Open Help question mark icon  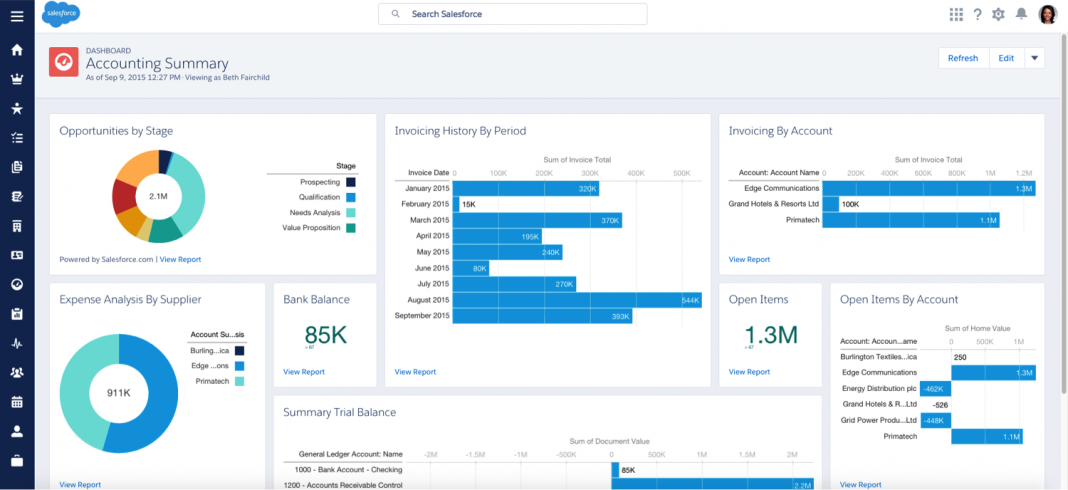977,14
